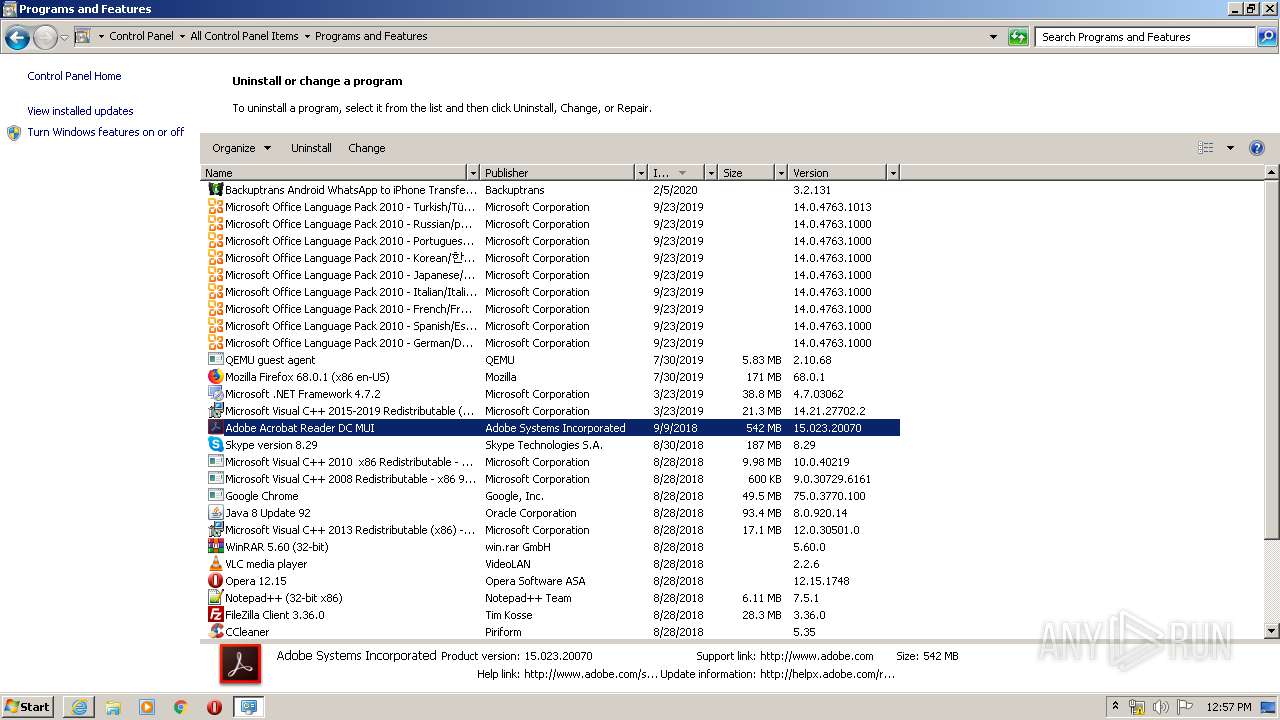This screenshot has width=1280, height=720.
Task: Click the Adobe Acrobat Reader DC row icon
Action: pyautogui.click(x=215, y=428)
